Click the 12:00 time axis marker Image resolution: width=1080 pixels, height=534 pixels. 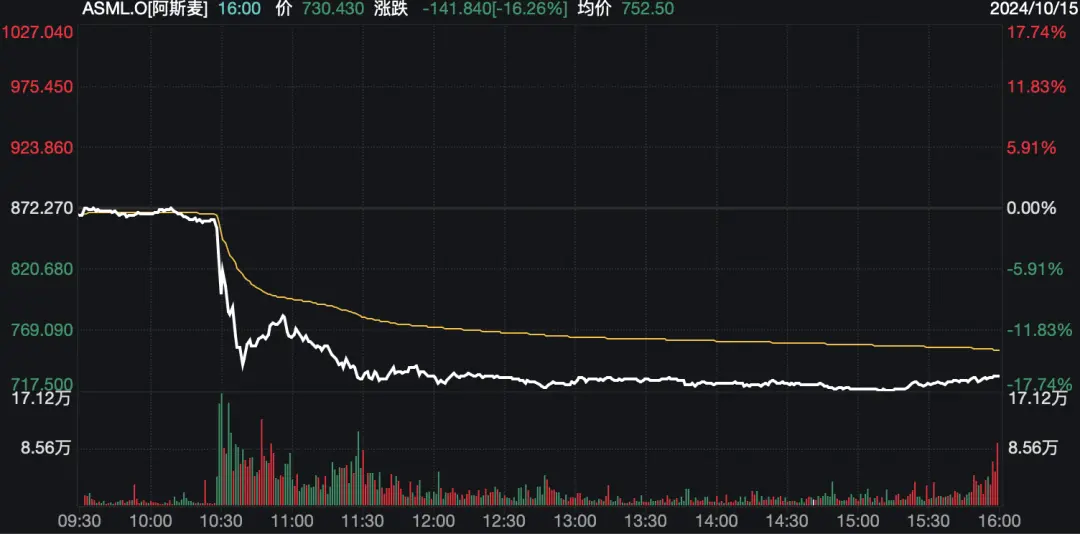434,520
